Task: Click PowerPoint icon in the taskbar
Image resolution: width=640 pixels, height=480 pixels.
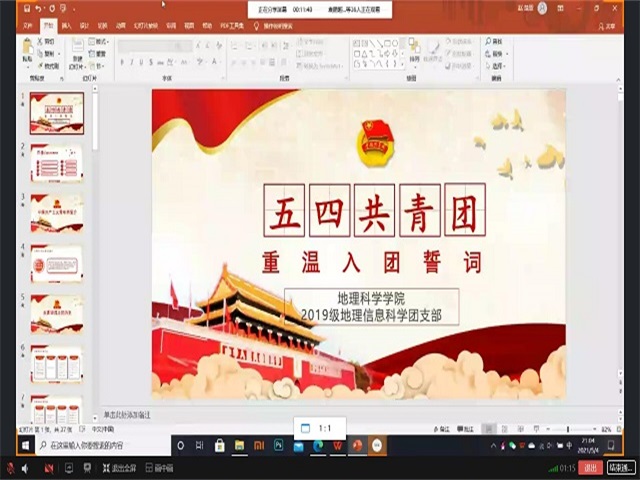Action: pyautogui.click(x=357, y=445)
